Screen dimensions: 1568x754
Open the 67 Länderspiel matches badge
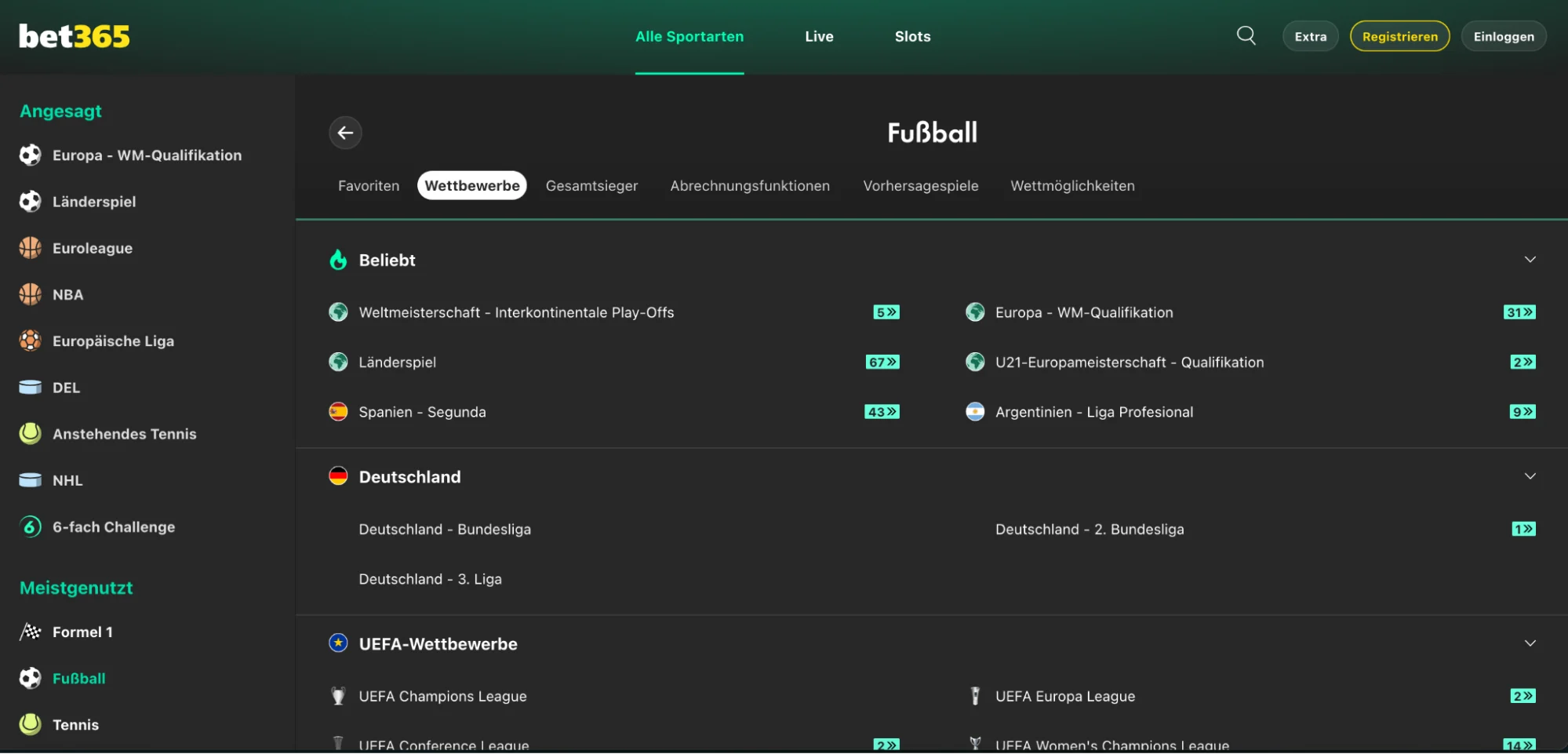click(x=882, y=362)
